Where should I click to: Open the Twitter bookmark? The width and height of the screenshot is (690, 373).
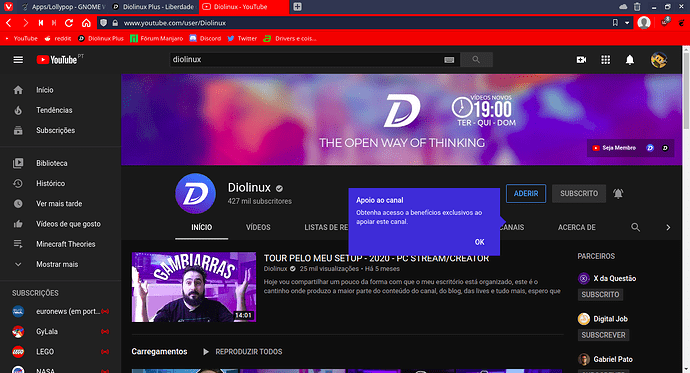click(x=242, y=38)
